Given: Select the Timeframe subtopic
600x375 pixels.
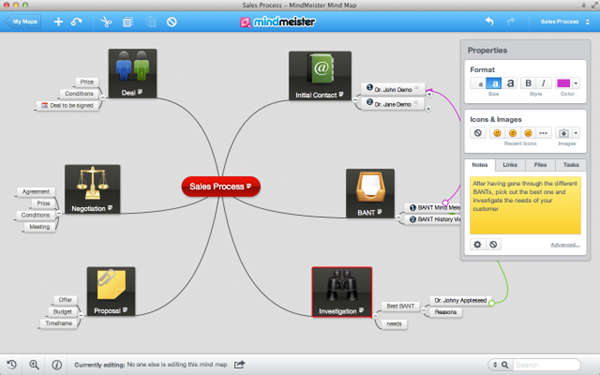Looking at the screenshot, I should [x=59, y=323].
